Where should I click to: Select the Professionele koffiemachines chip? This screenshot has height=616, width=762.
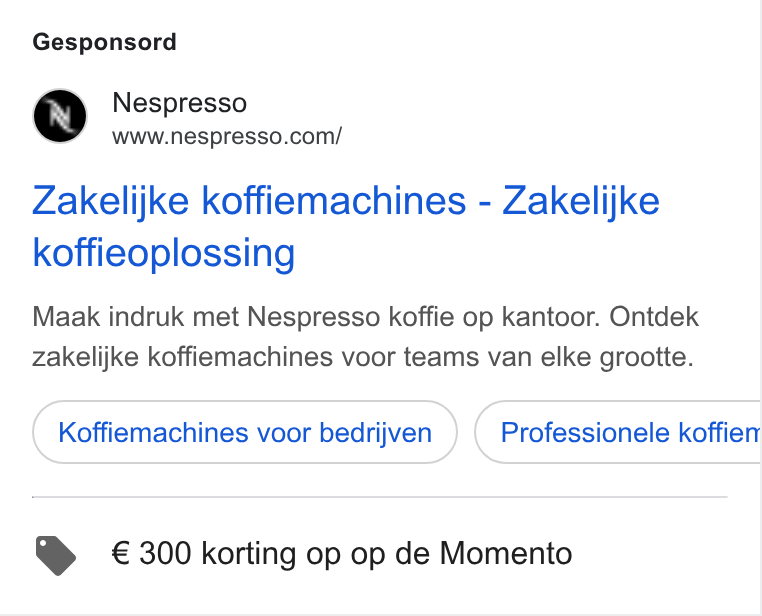click(618, 432)
